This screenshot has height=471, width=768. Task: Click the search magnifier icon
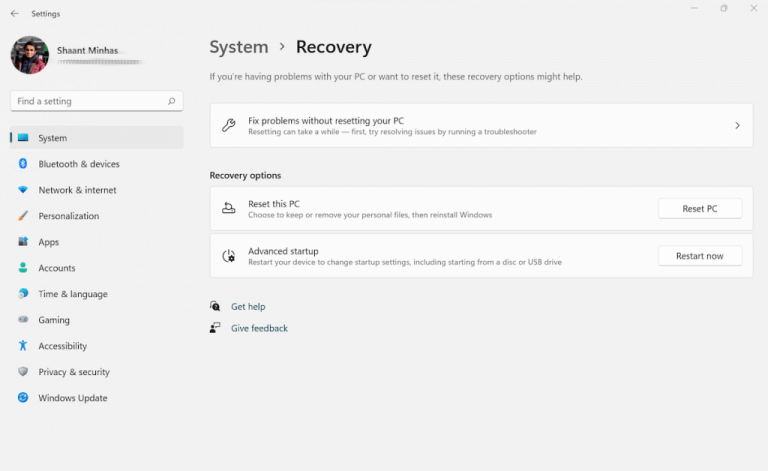(x=172, y=101)
